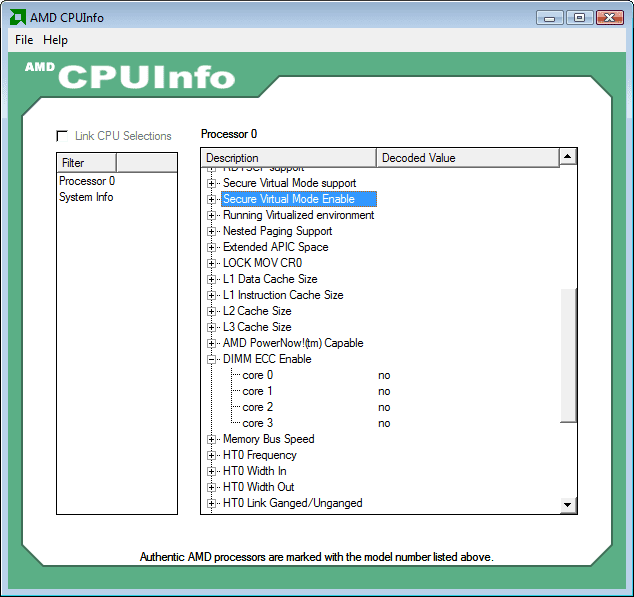Select the Memory Bus Speed row
The image size is (634, 597).
(x=268, y=439)
